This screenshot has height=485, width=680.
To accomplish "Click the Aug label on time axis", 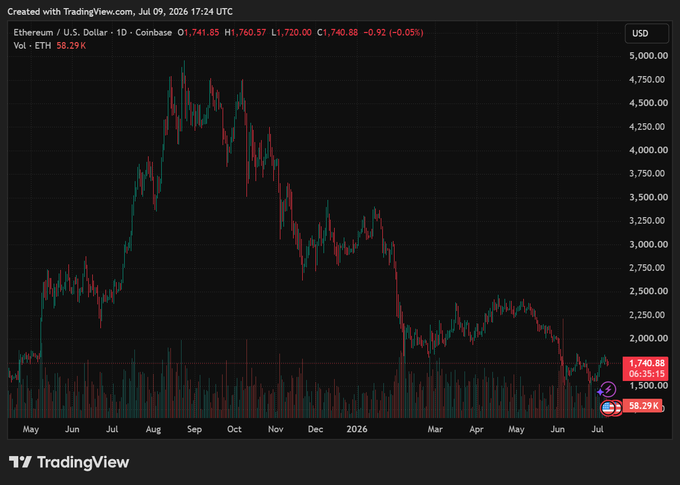I will pos(153,429).
